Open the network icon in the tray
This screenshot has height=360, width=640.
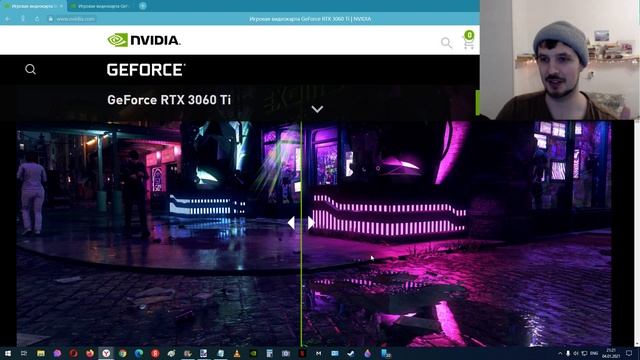[x=584, y=353]
